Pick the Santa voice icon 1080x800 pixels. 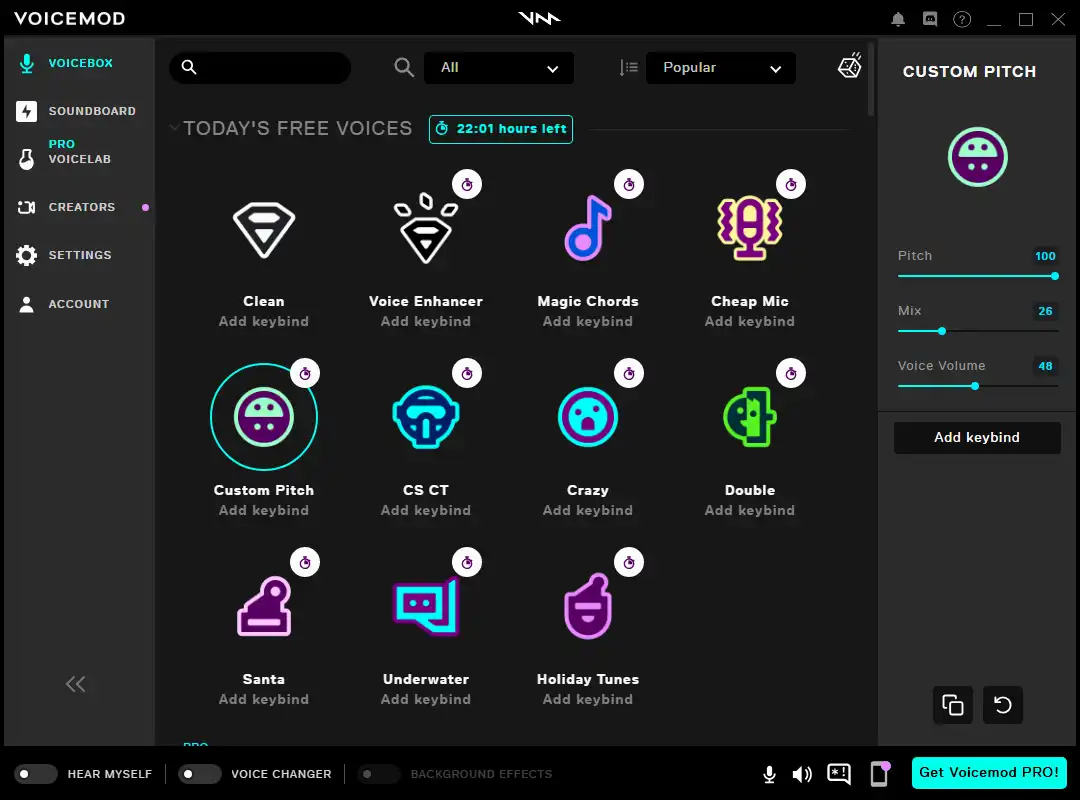[x=264, y=606]
